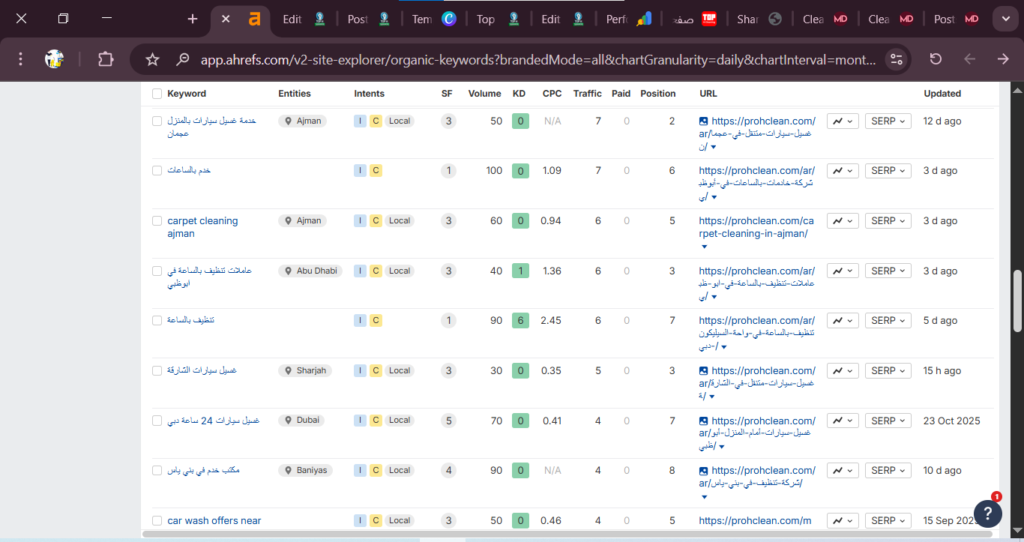1024x542 pixels.
Task: Expand the SERP dropdown in the Abu Dhabi row
Action: (887, 271)
